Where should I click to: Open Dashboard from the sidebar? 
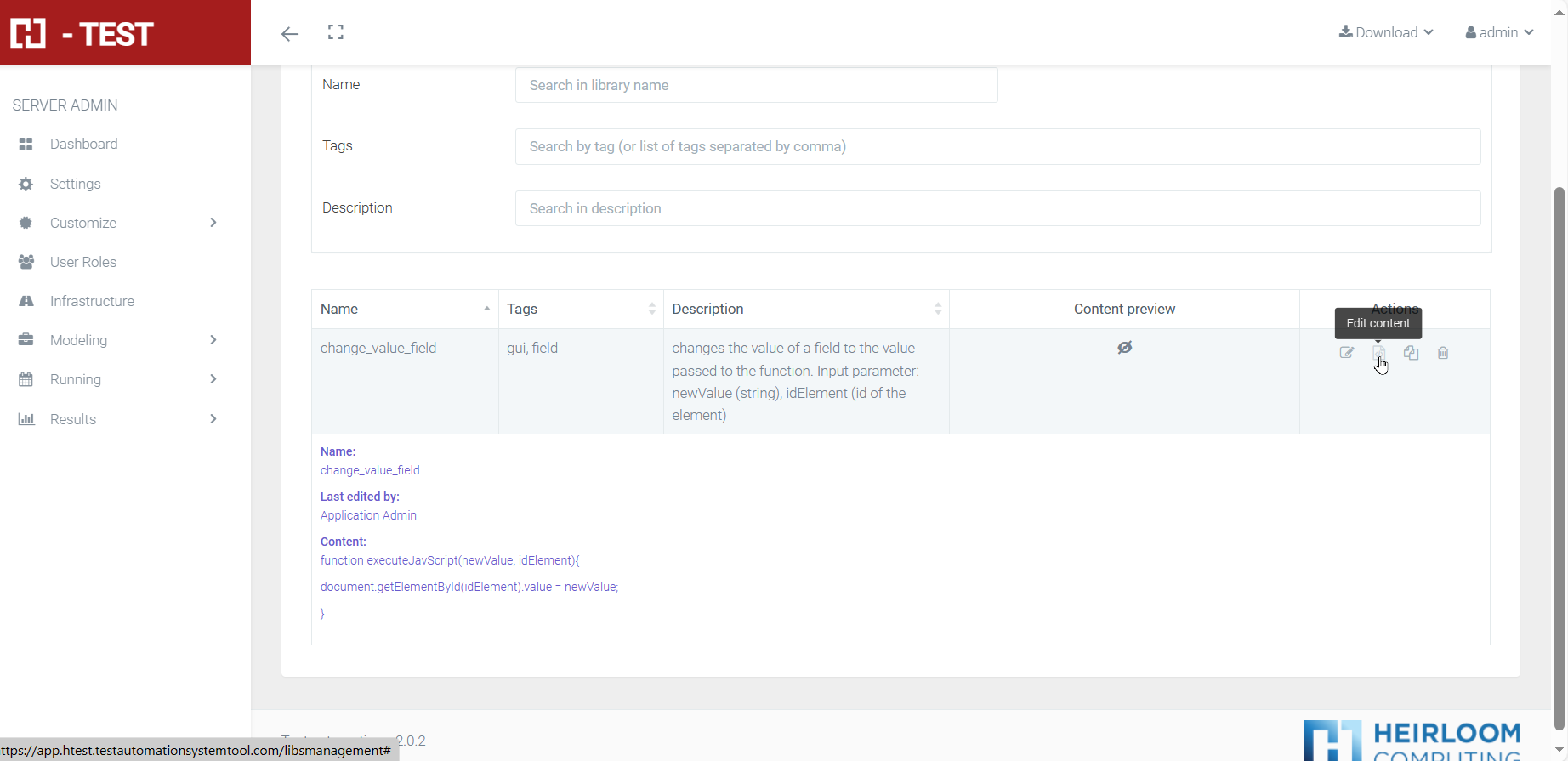[83, 144]
